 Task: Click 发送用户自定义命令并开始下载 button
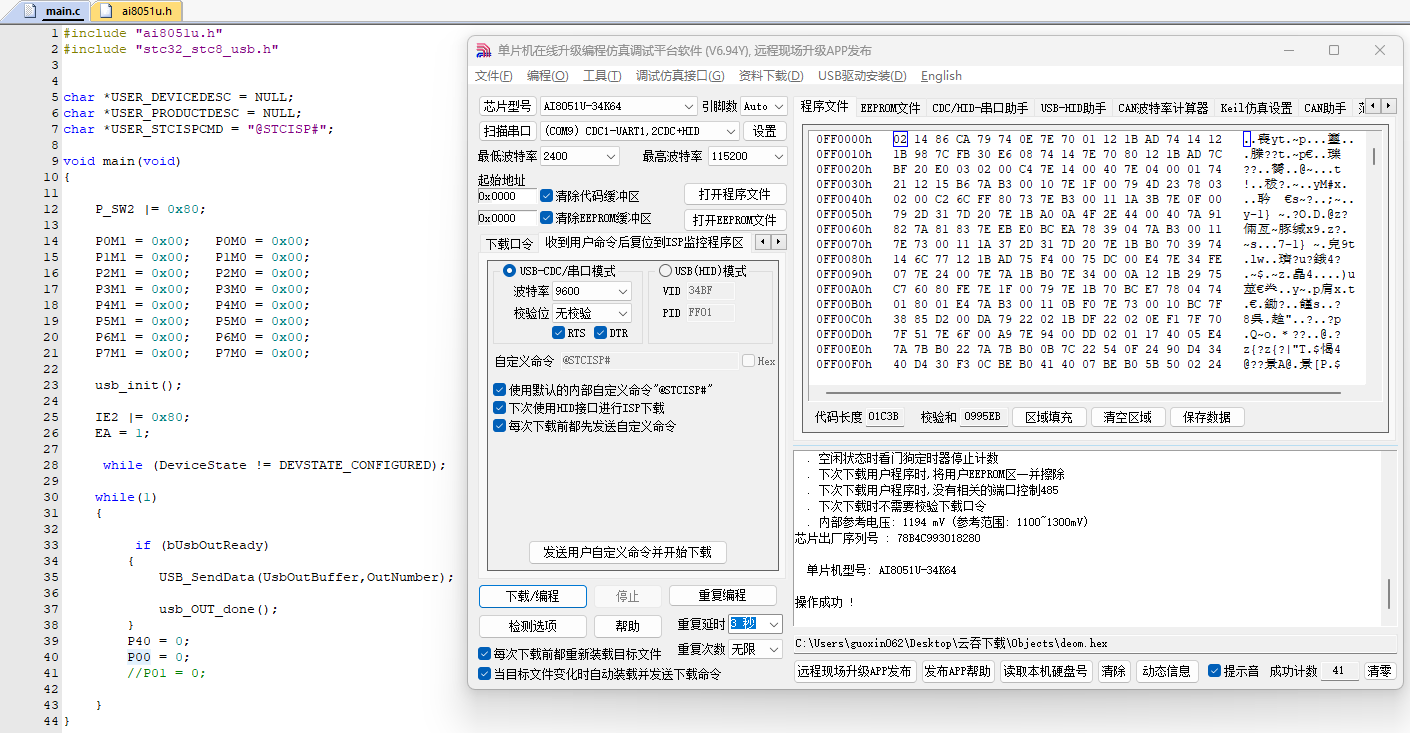(x=627, y=552)
